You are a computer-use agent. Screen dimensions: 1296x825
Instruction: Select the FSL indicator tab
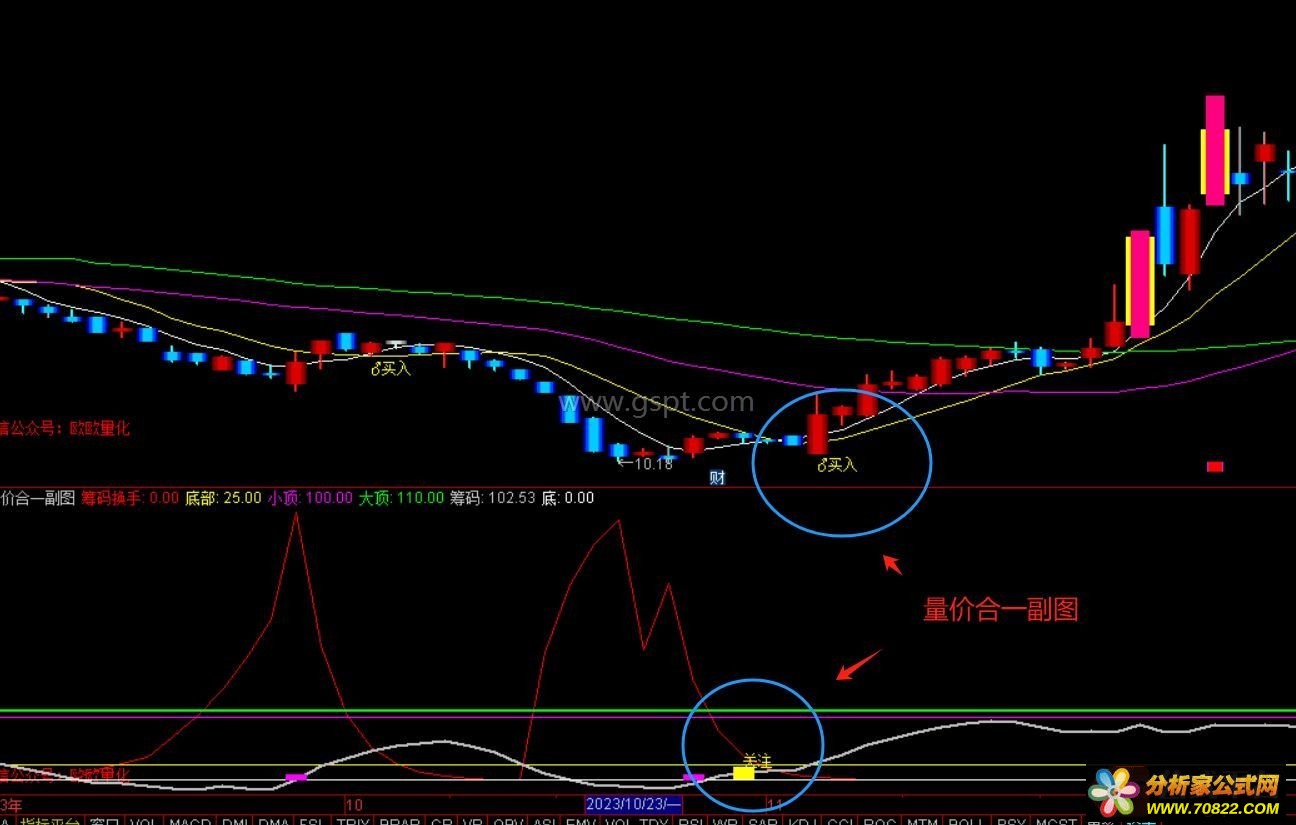point(311,821)
